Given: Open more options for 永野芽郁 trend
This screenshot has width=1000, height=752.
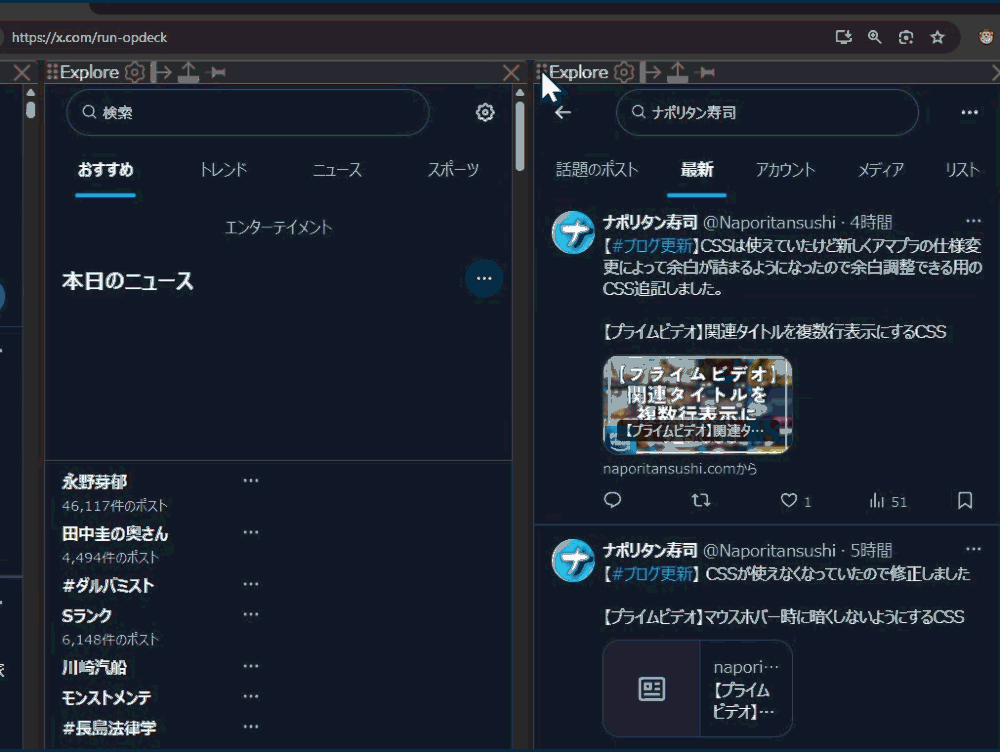Looking at the screenshot, I should pos(251,480).
